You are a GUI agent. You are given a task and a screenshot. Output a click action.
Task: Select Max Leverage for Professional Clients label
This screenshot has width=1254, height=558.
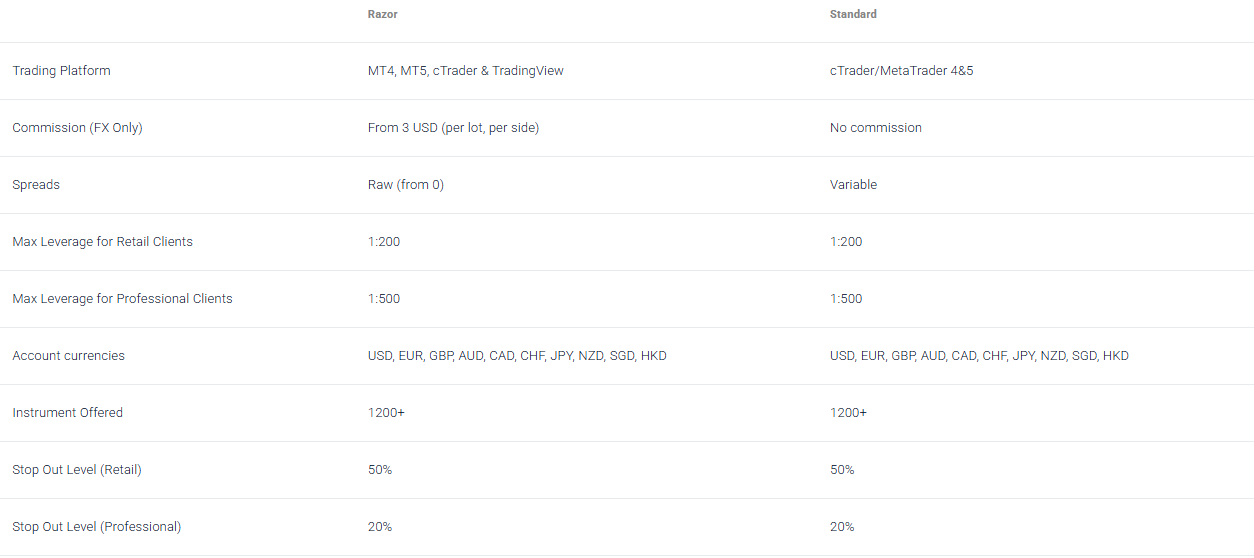pyautogui.click(x=122, y=299)
